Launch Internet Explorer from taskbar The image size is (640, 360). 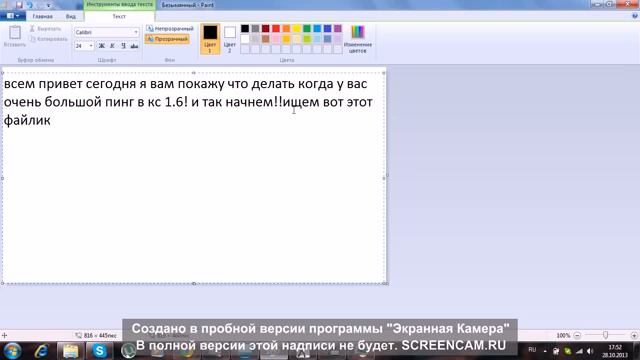point(41,351)
